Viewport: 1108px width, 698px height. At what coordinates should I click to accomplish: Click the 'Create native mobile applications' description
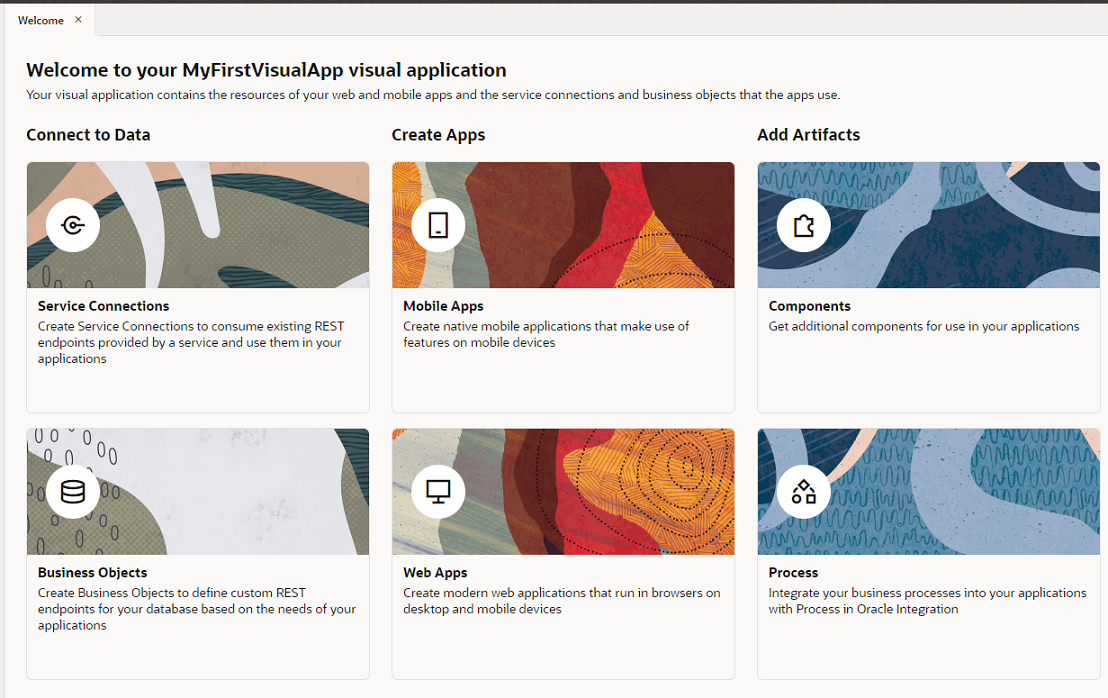[546, 334]
